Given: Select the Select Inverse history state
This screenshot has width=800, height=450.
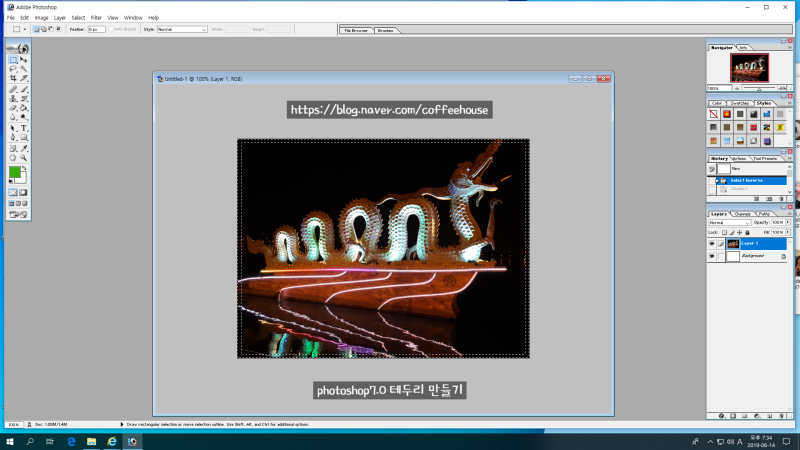Looking at the screenshot, I should coord(753,181).
